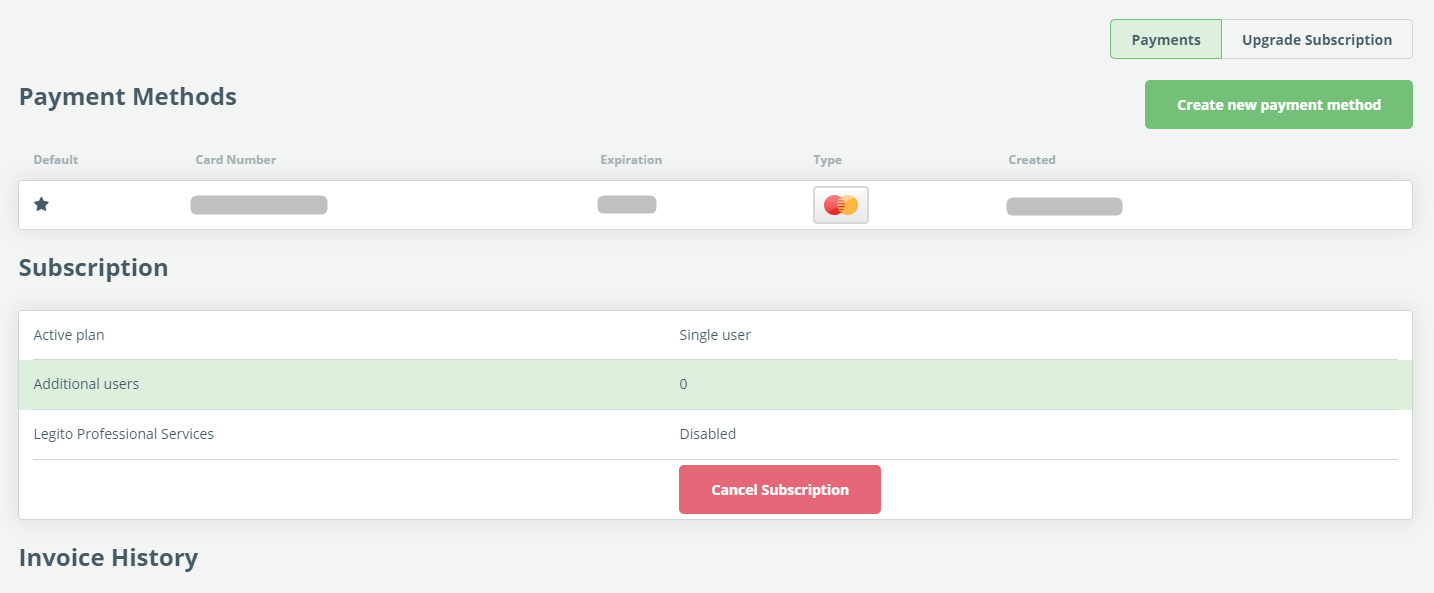Screen dimensions: 1434x593
Task: Switch to the Payments tab
Action: coord(1166,40)
